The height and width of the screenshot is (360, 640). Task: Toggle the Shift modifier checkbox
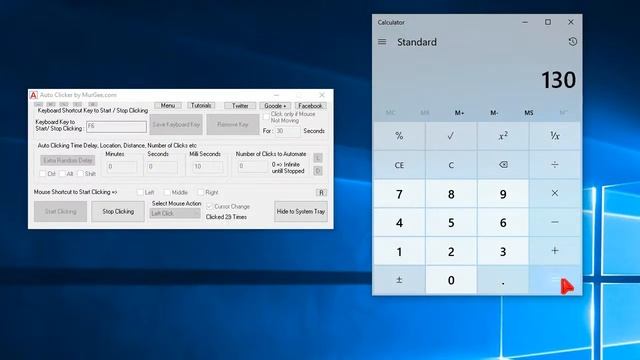80,173
